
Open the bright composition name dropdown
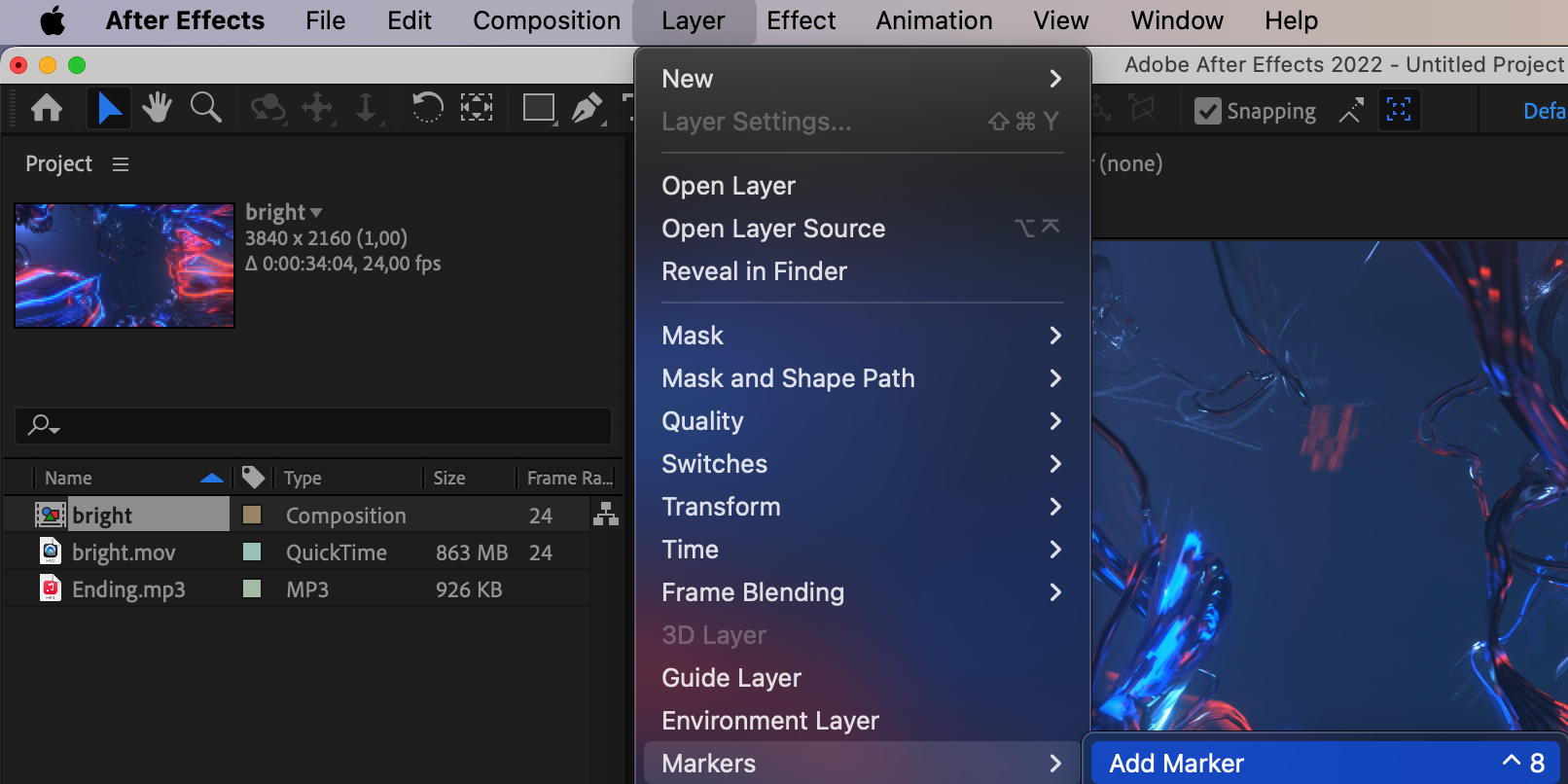click(316, 212)
